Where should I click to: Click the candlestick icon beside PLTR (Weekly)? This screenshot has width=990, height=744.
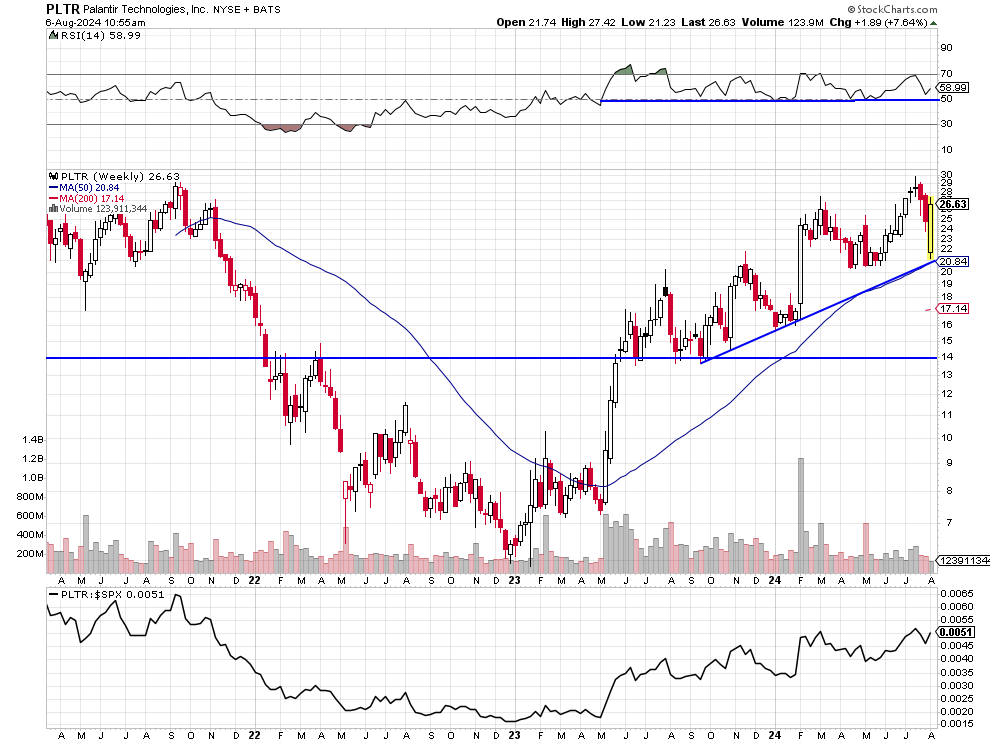point(52,176)
